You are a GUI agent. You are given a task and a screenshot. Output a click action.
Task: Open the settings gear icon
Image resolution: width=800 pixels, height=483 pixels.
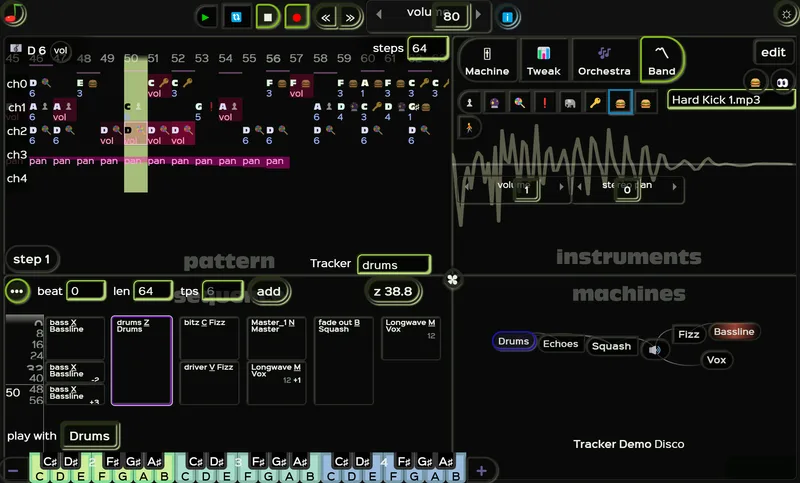click(786, 14)
